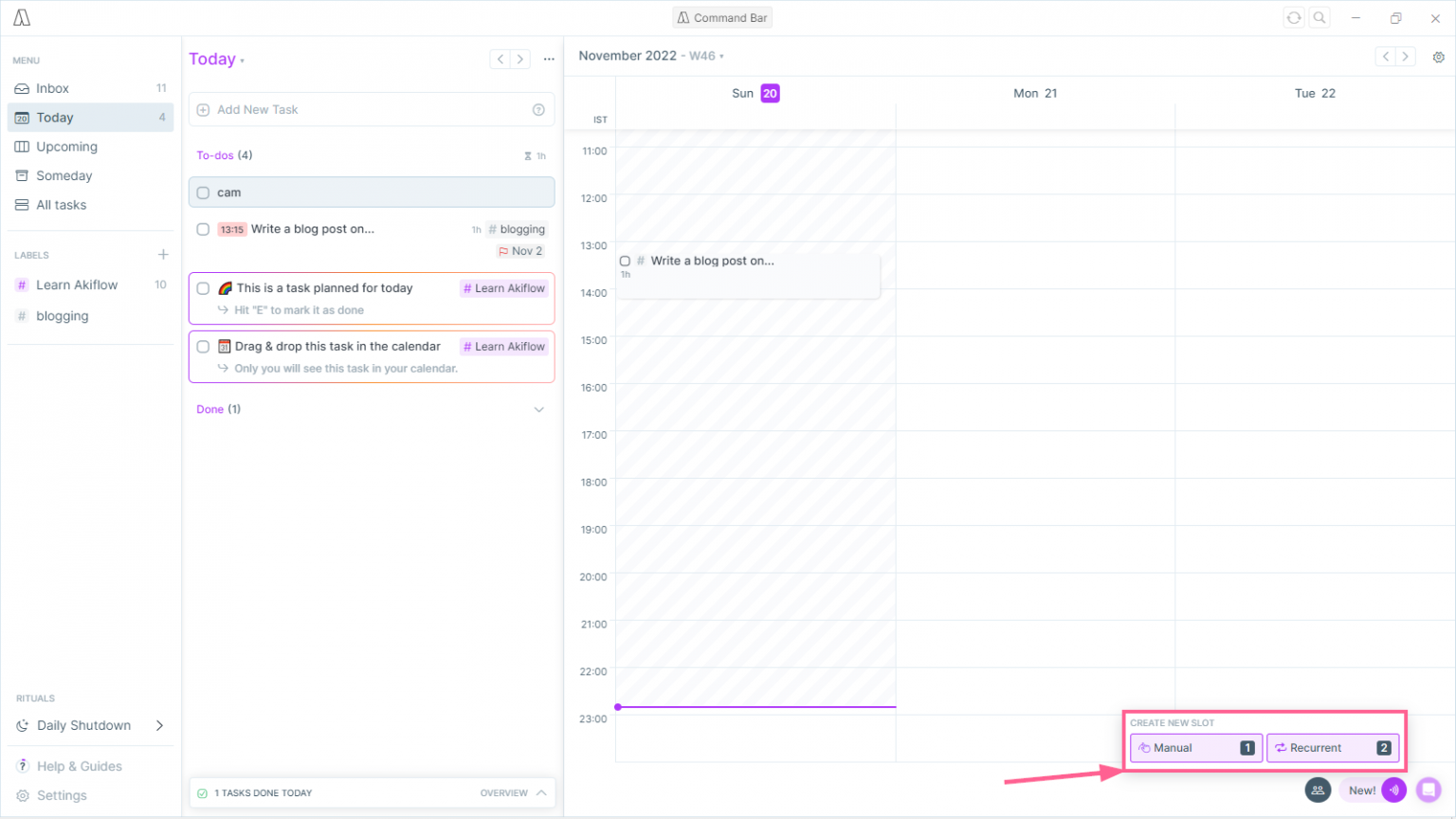Click the plus icon to add label
Screen dimensions: 1456x819
pyautogui.click(x=163, y=255)
